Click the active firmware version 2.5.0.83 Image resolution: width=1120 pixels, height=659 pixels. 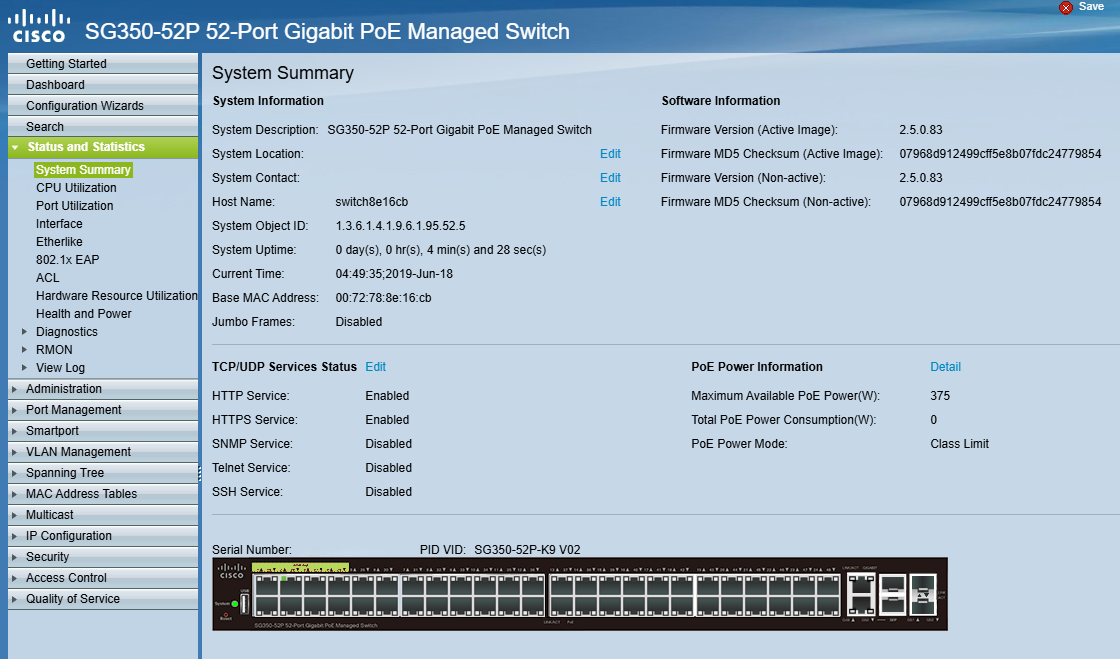click(921, 130)
